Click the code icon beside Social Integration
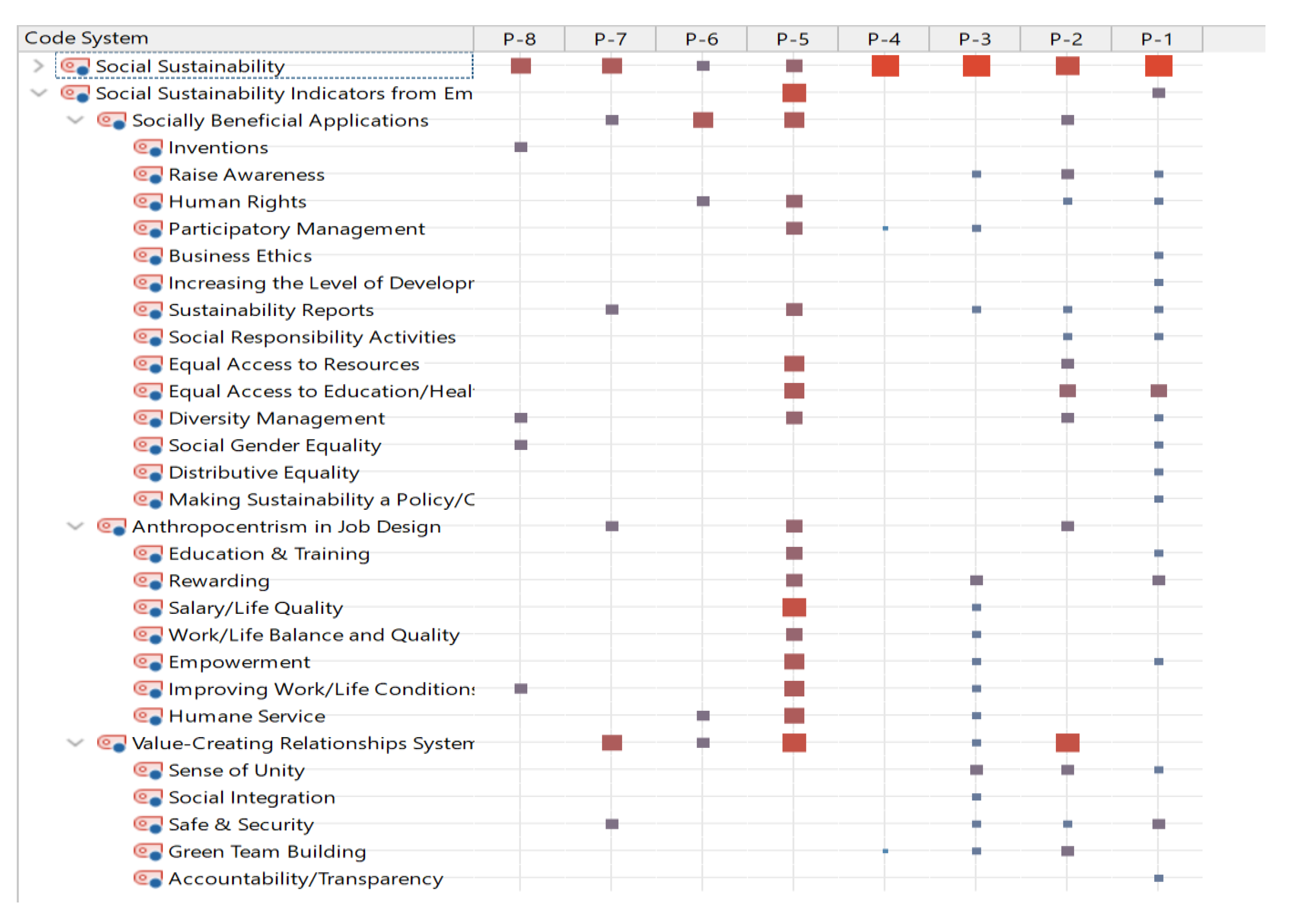This screenshot has height=924, width=1289. (x=148, y=797)
